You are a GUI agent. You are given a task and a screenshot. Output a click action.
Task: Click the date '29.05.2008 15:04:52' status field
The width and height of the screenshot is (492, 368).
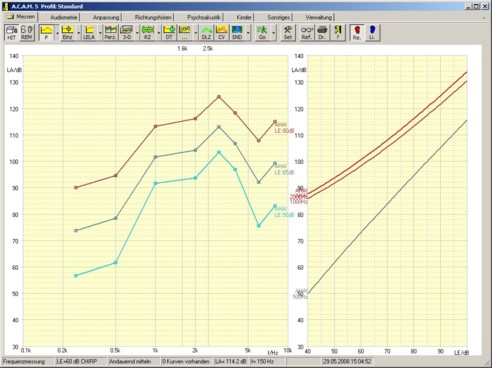tap(348, 361)
